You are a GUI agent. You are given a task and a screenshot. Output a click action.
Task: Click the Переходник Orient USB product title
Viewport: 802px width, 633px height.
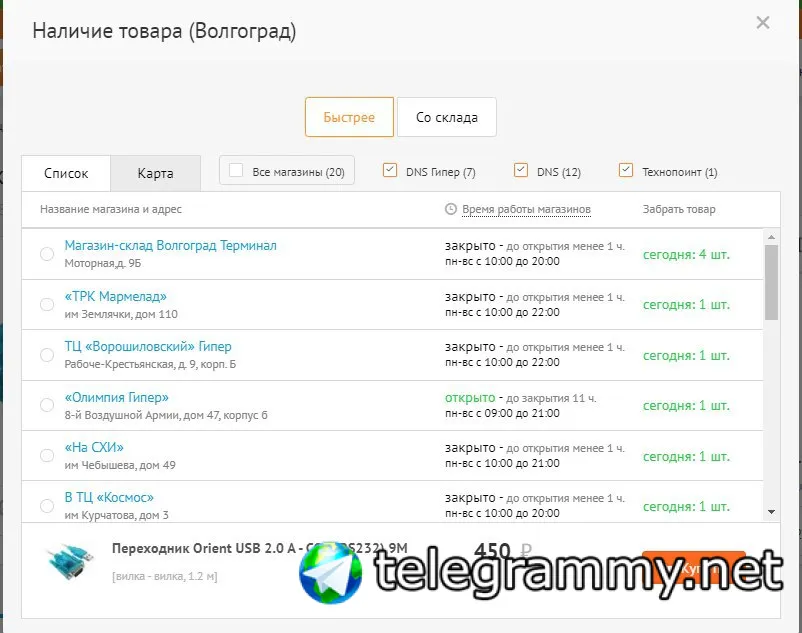(260, 548)
